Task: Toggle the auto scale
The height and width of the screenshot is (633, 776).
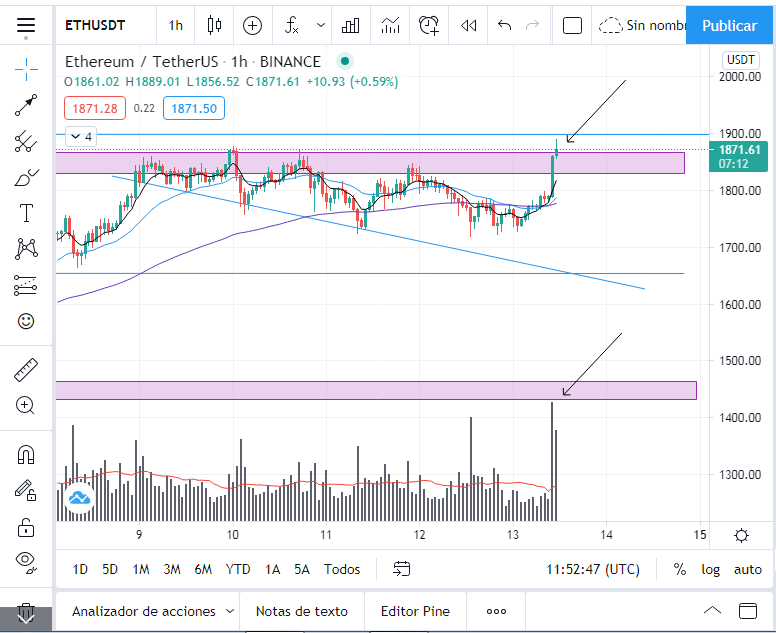Action: [748, 569]
